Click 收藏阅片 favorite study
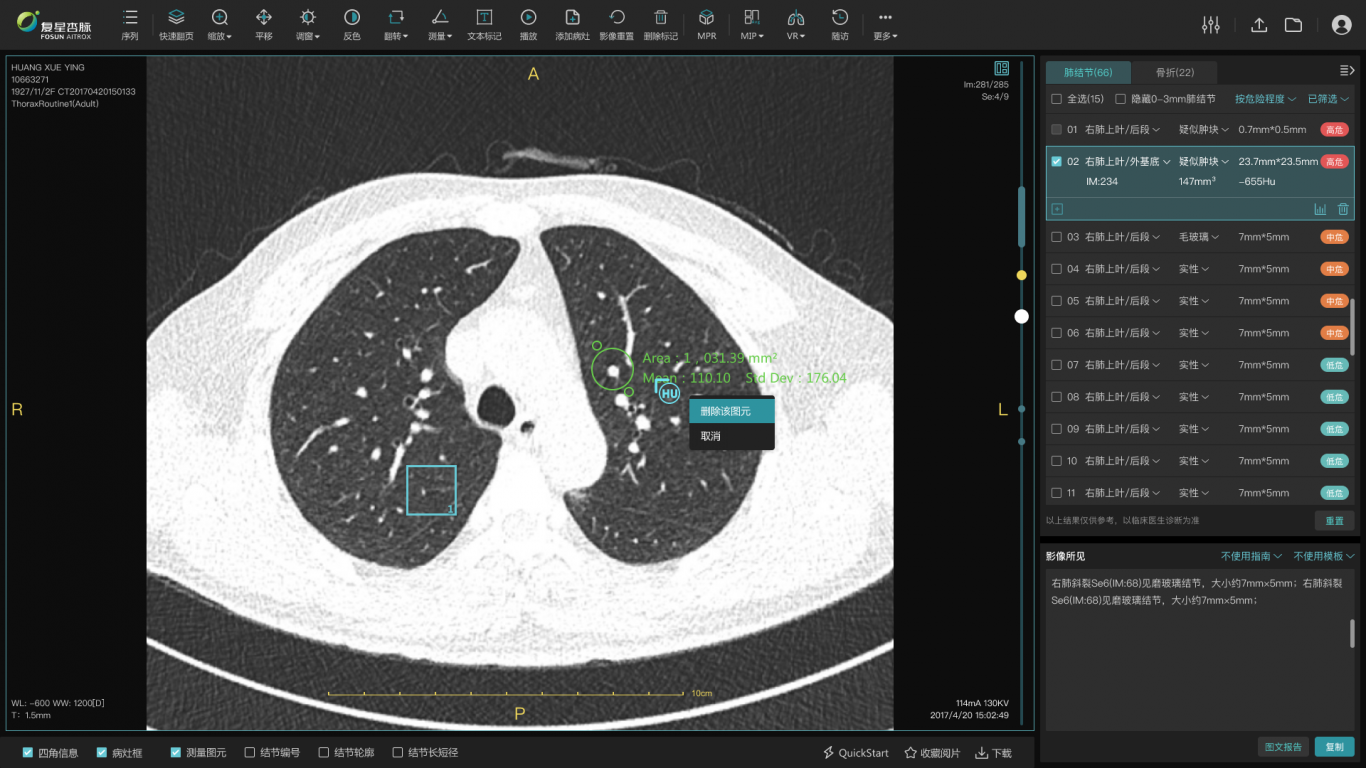Viewport: 1366px width, 768px height. tap(932, 753)
